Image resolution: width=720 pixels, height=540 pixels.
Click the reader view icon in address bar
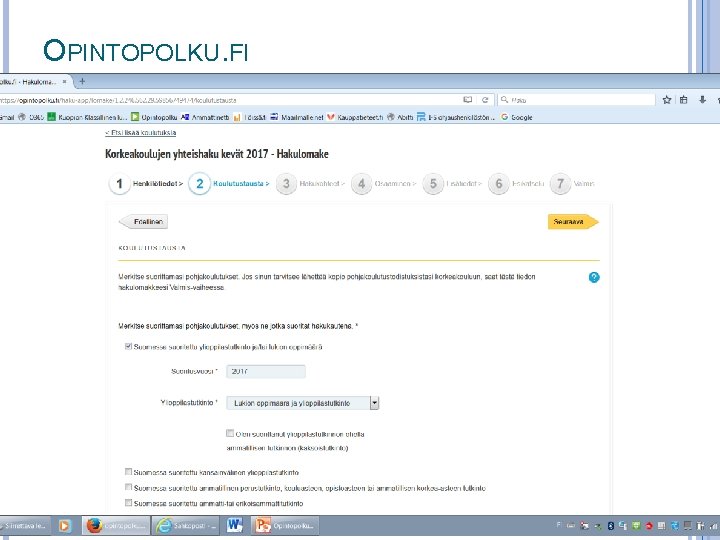(x=467, y=100)
